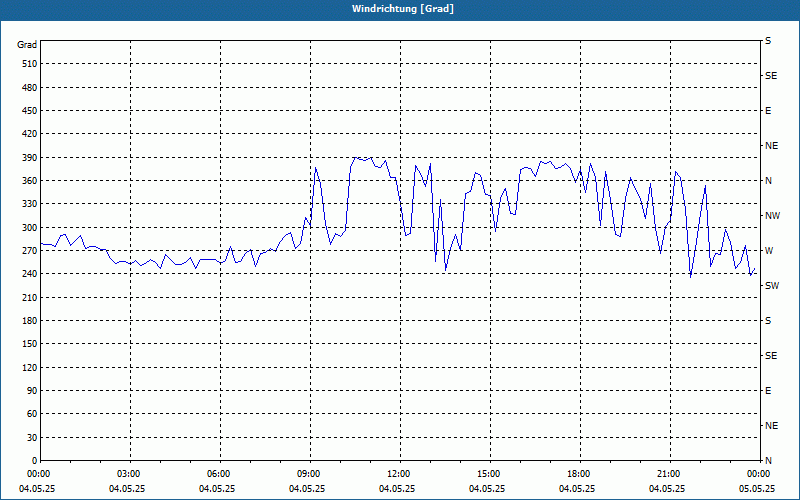Screen dimensions: 800x500
Task: Click the 21:00 time label
Action: point(668,474)
